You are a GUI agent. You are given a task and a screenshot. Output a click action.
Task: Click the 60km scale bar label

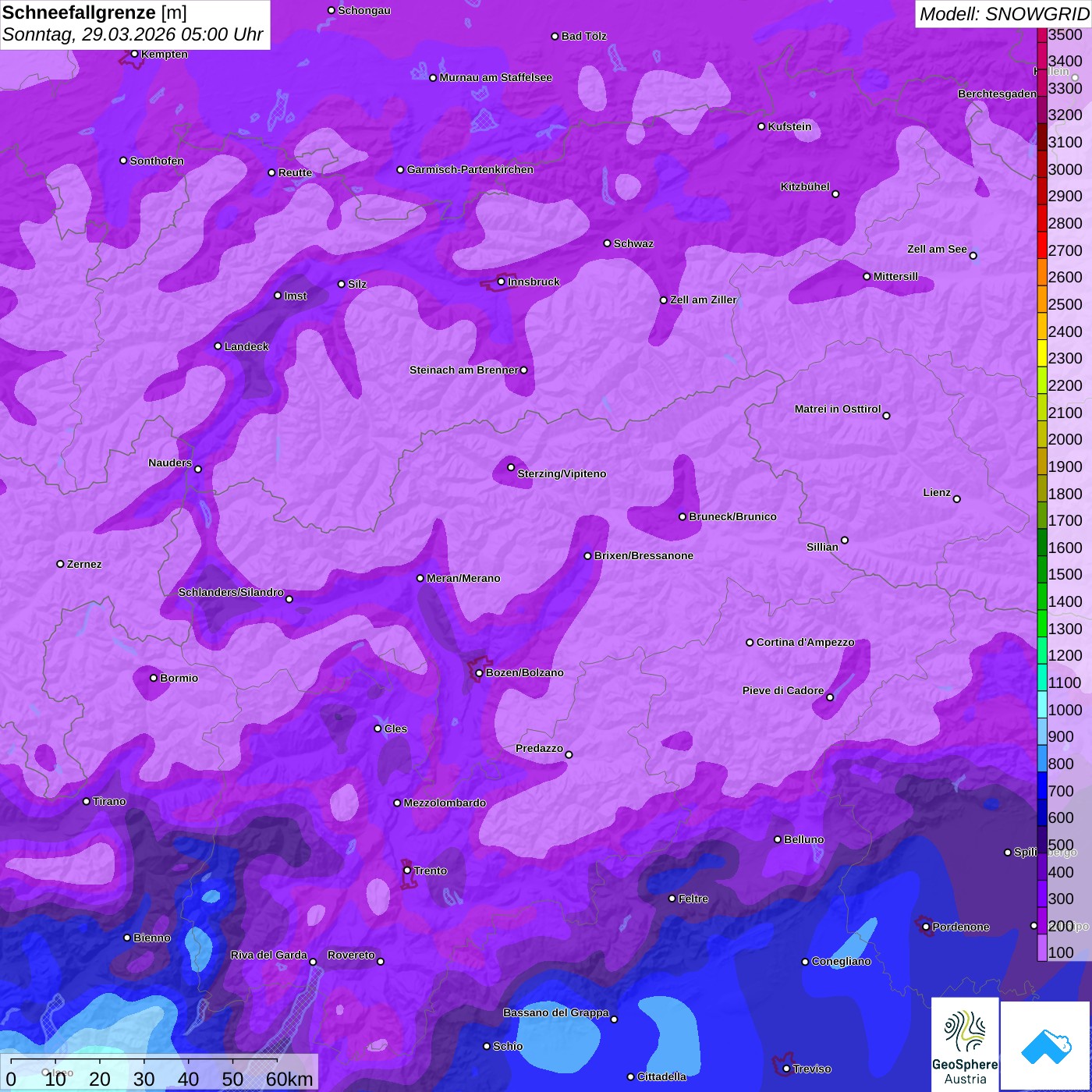click(x=289, y=1079)
